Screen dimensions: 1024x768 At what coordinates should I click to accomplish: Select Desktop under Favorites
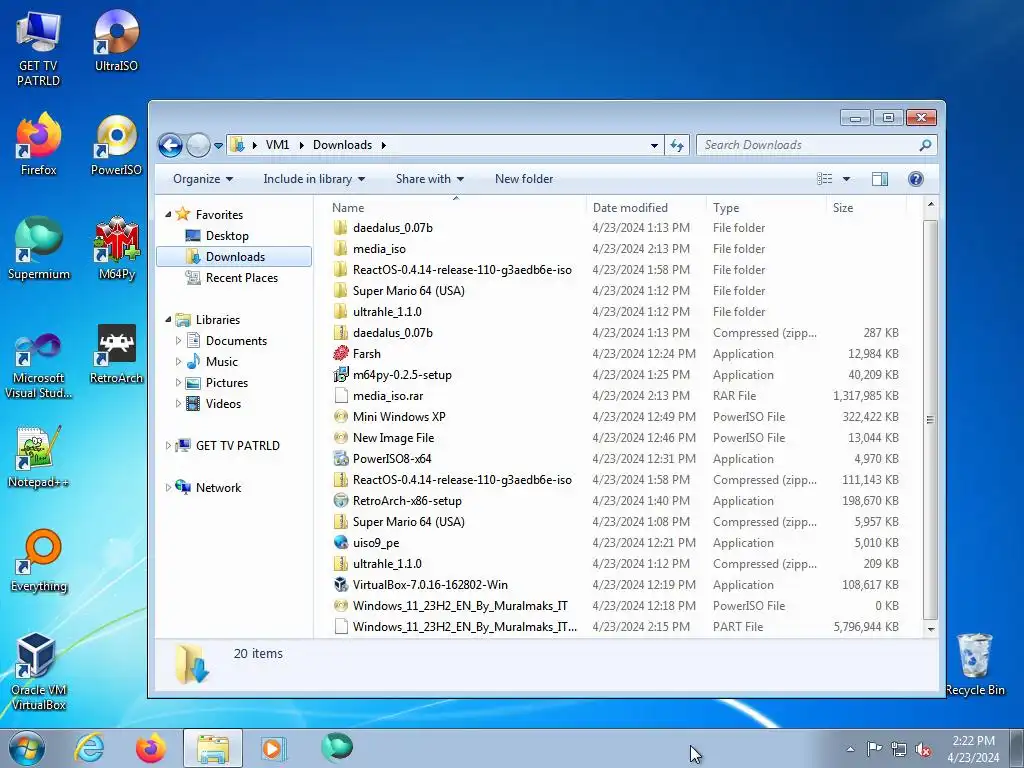(227, 236)
